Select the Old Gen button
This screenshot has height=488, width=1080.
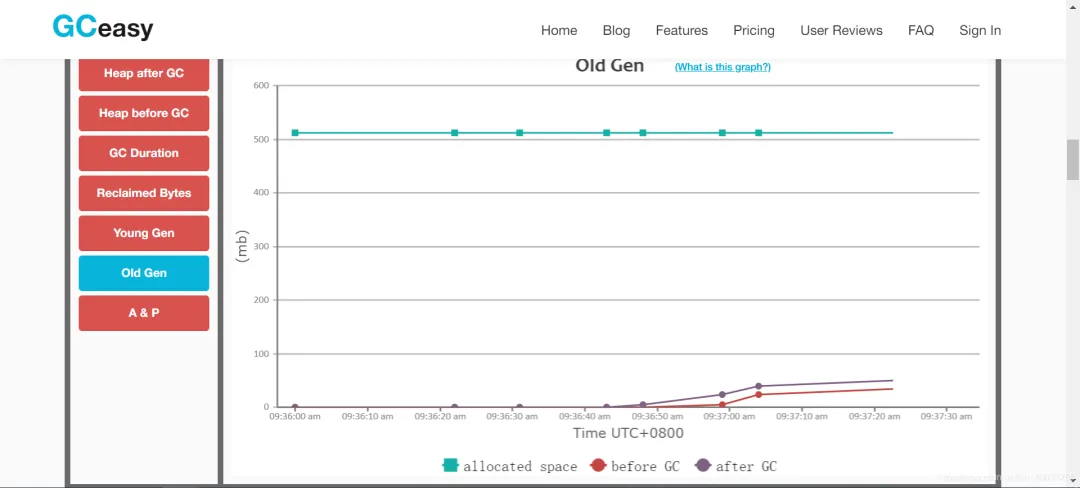click(x=144, y=273)
